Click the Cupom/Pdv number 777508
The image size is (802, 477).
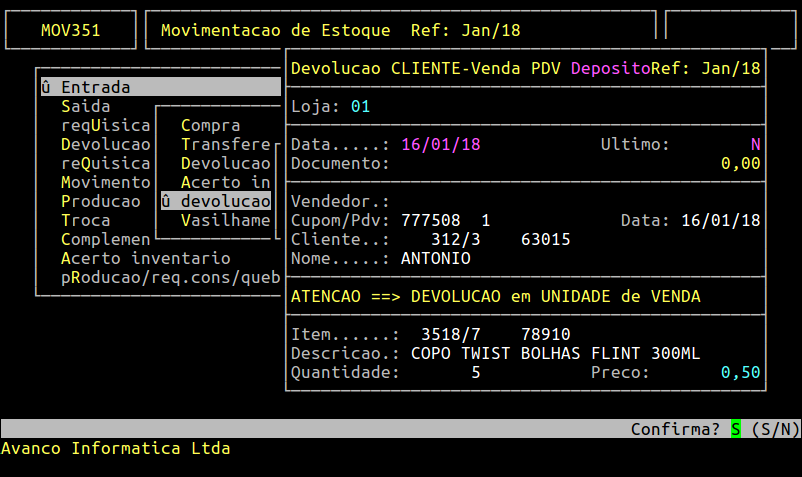[431, 220]
